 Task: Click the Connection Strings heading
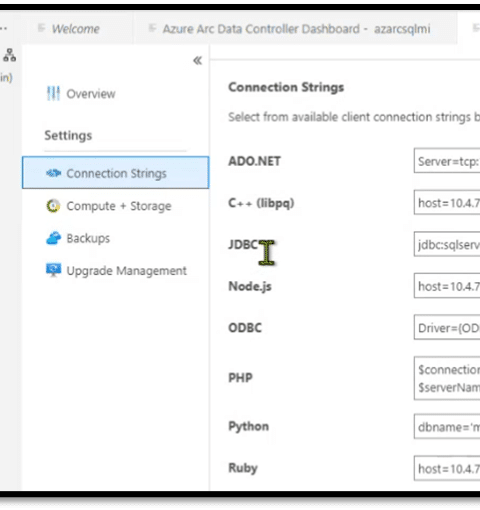[x=286, y=87]
